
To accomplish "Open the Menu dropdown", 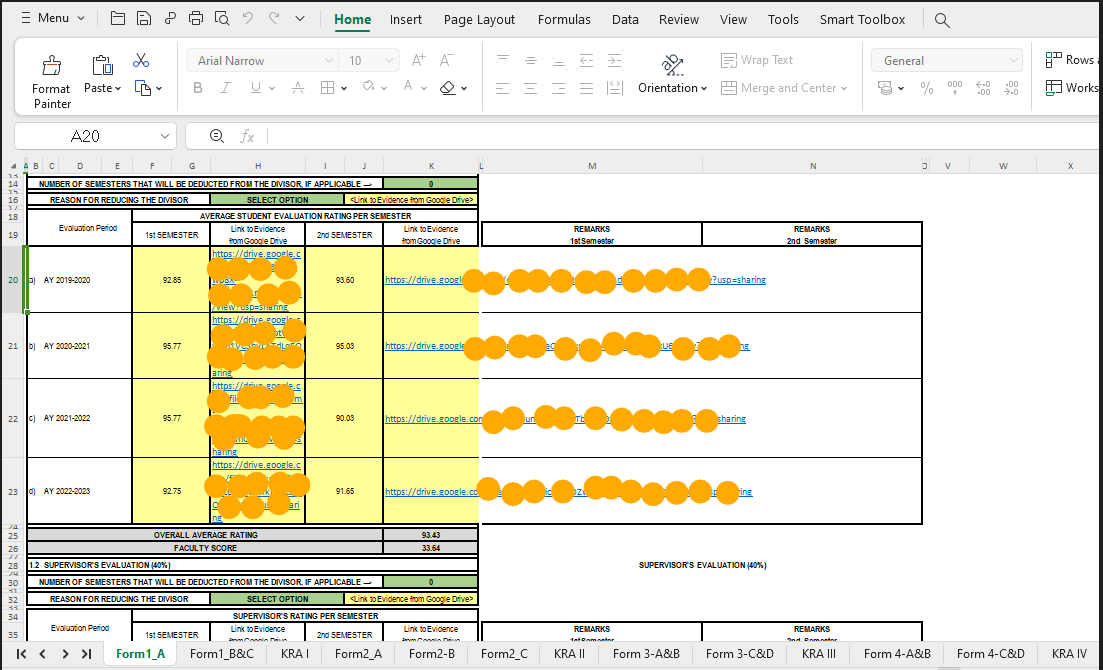I will tap(52, 18).
